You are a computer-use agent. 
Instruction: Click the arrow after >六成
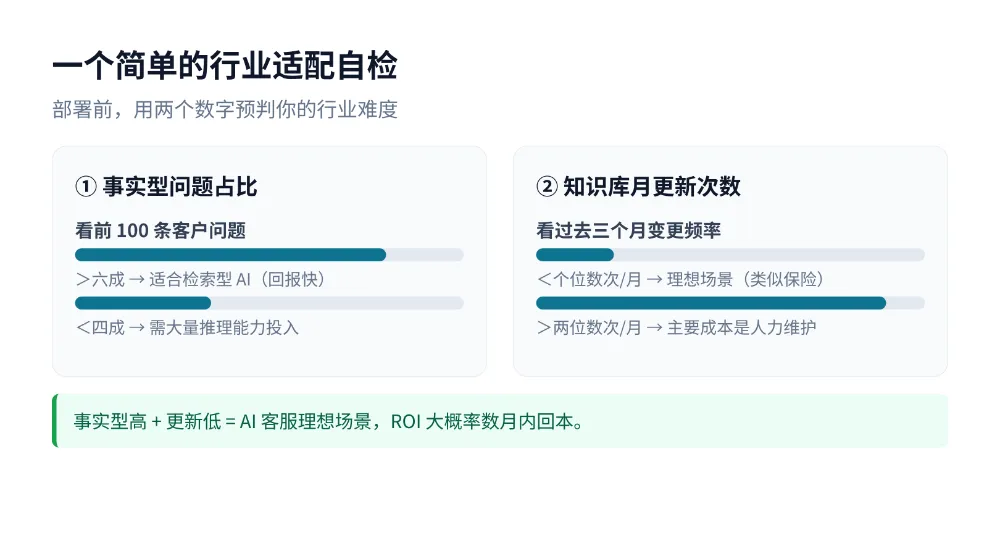[137, 280]
